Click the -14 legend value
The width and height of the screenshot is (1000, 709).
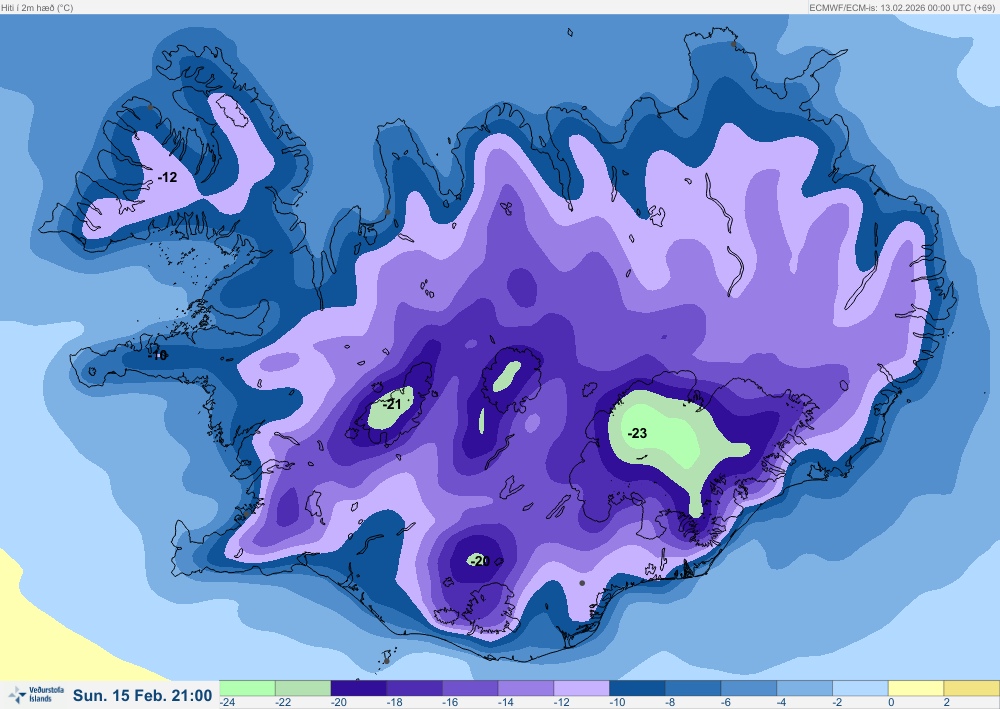(506, 703)
